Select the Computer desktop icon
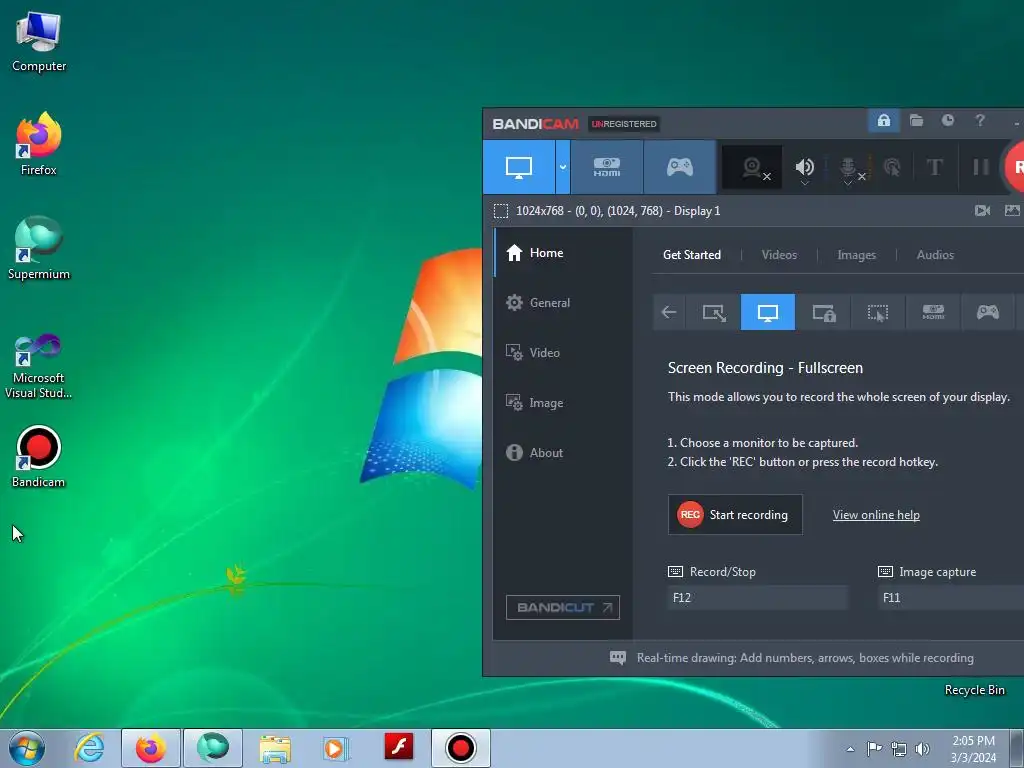1024x768 pixels. pos(39,42)
